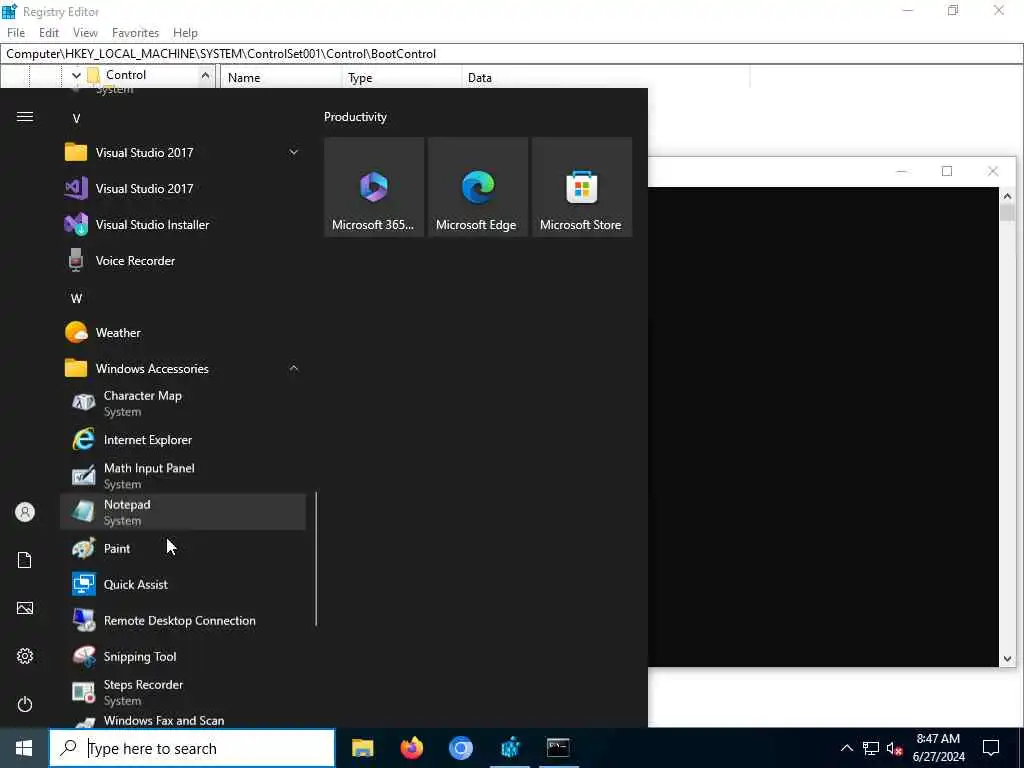Image resolution: width=1024 pixels, height=768 pixels.
Task: Click the Windows Start button
Action: 24,748
